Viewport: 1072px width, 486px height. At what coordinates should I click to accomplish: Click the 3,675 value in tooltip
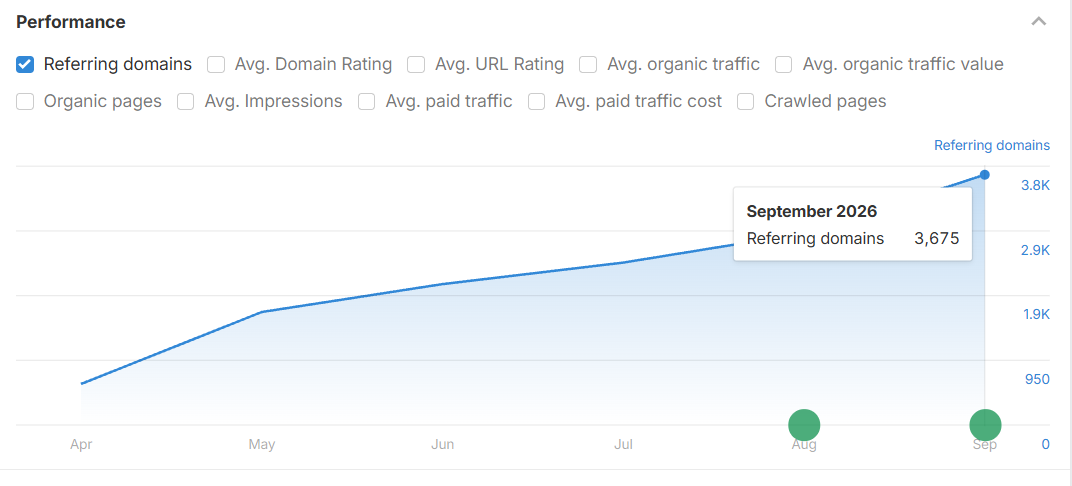pos(937,239)
